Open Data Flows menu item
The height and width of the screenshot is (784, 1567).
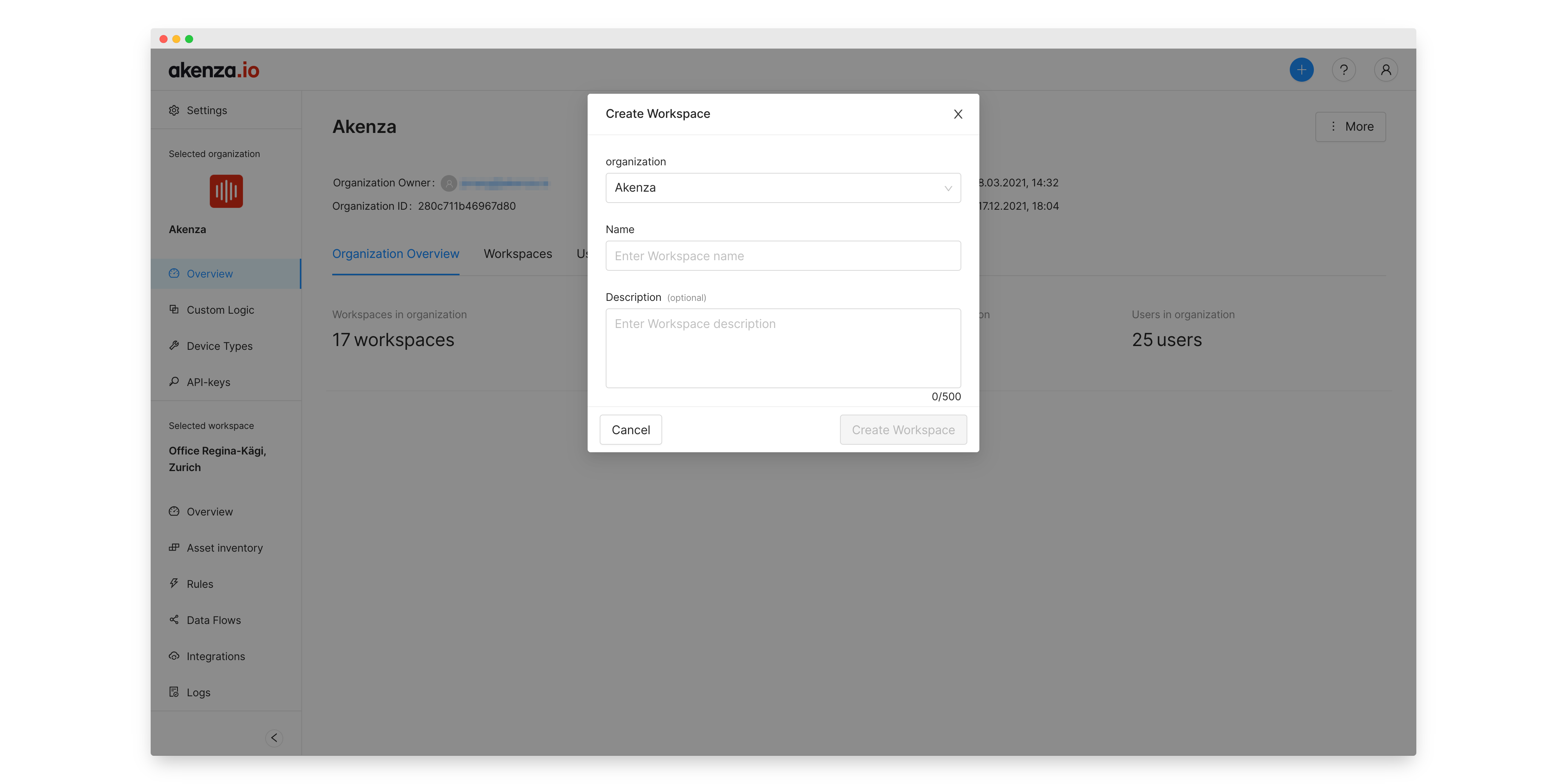click(x=226, y=620)
